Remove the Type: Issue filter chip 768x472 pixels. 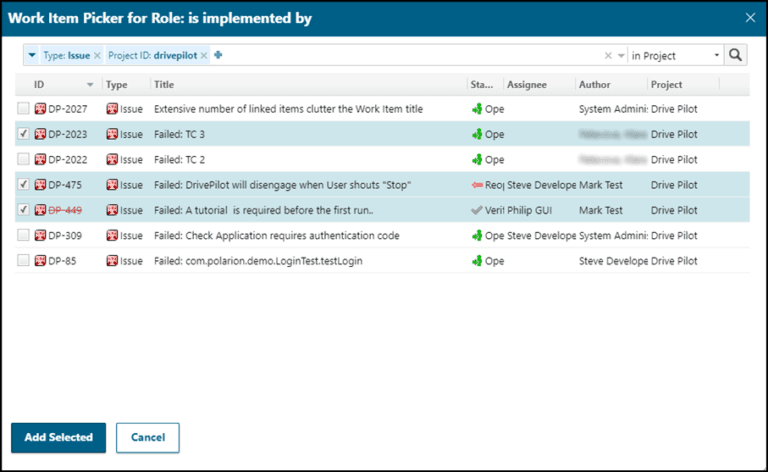[98, 55]
